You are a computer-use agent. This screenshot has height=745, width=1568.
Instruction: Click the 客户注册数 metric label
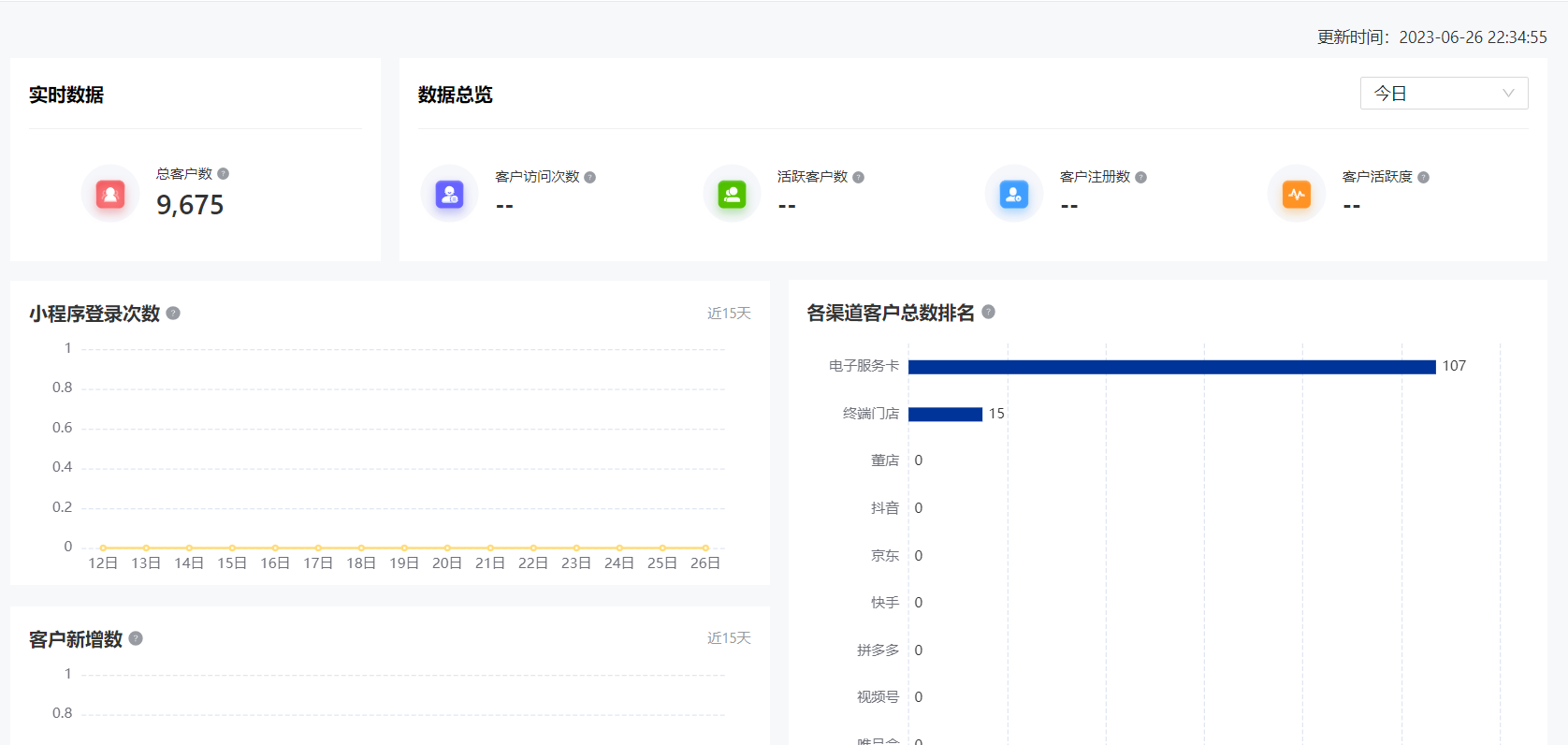coord(1095,177)
